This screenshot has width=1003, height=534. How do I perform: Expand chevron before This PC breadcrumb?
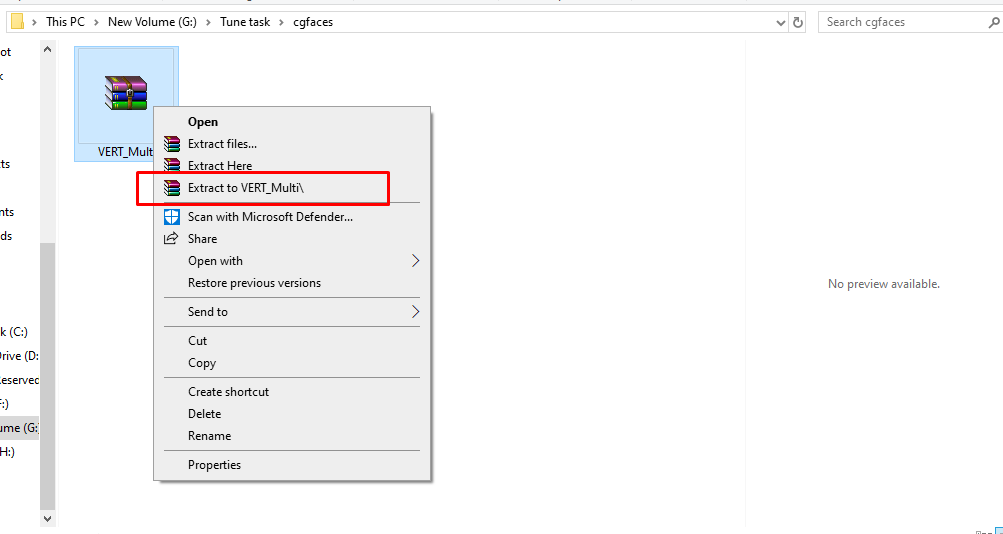pos(35,22)
